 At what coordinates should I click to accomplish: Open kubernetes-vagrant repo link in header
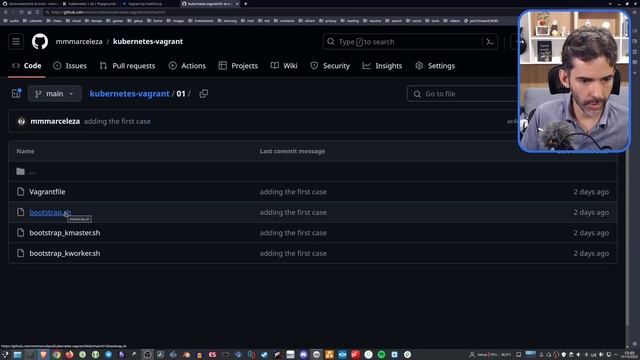(x=148, y=42)
